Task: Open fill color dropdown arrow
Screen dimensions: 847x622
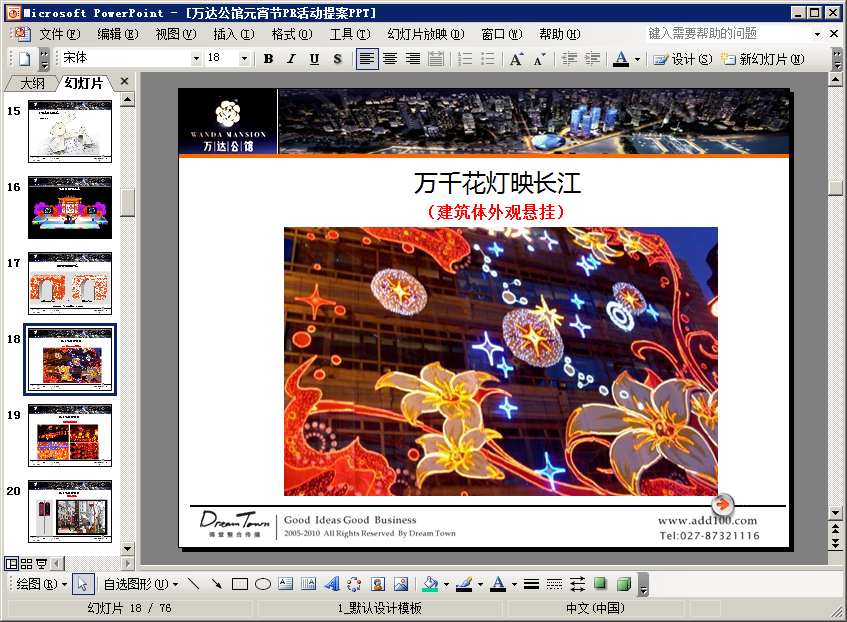Action: (x=446, y=584)
